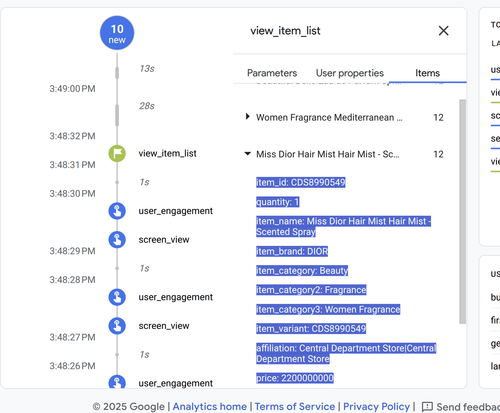
Task: Click the 28s timeline segment marker
Action: tap(117, 116)
